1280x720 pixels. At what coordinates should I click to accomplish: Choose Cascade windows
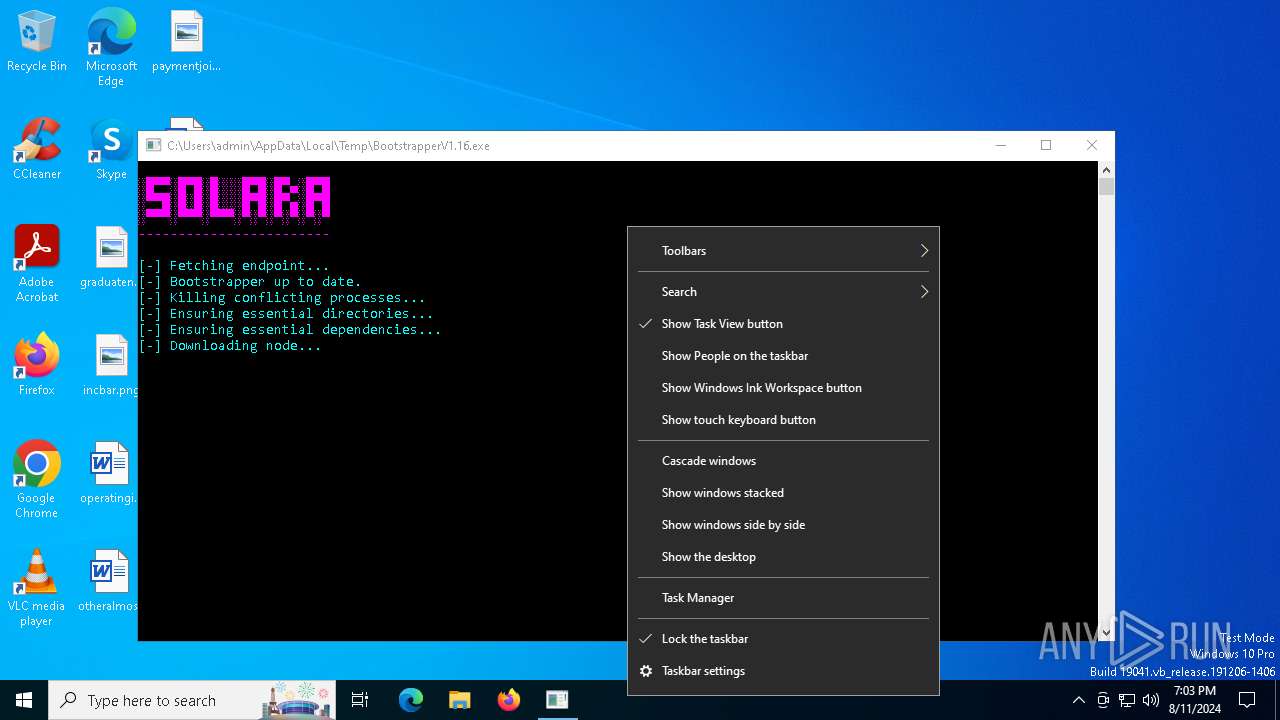pyautogui.click(x=784, y=461)
